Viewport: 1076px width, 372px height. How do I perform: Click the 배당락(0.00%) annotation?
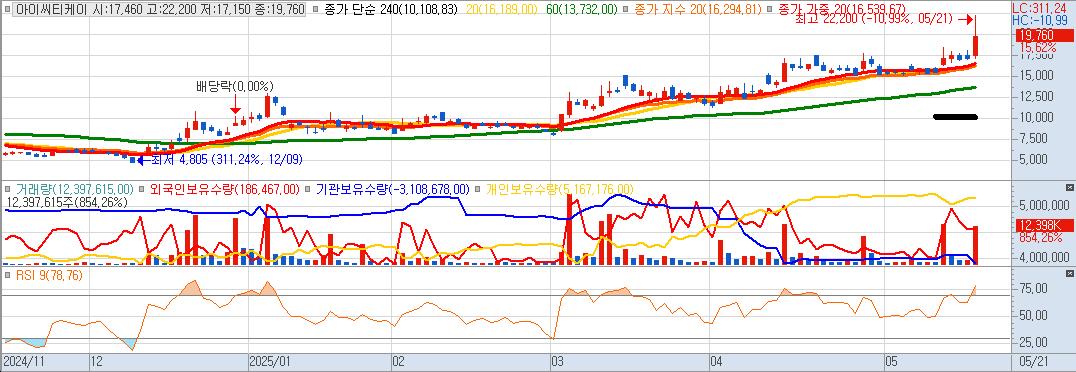[235, 86]
